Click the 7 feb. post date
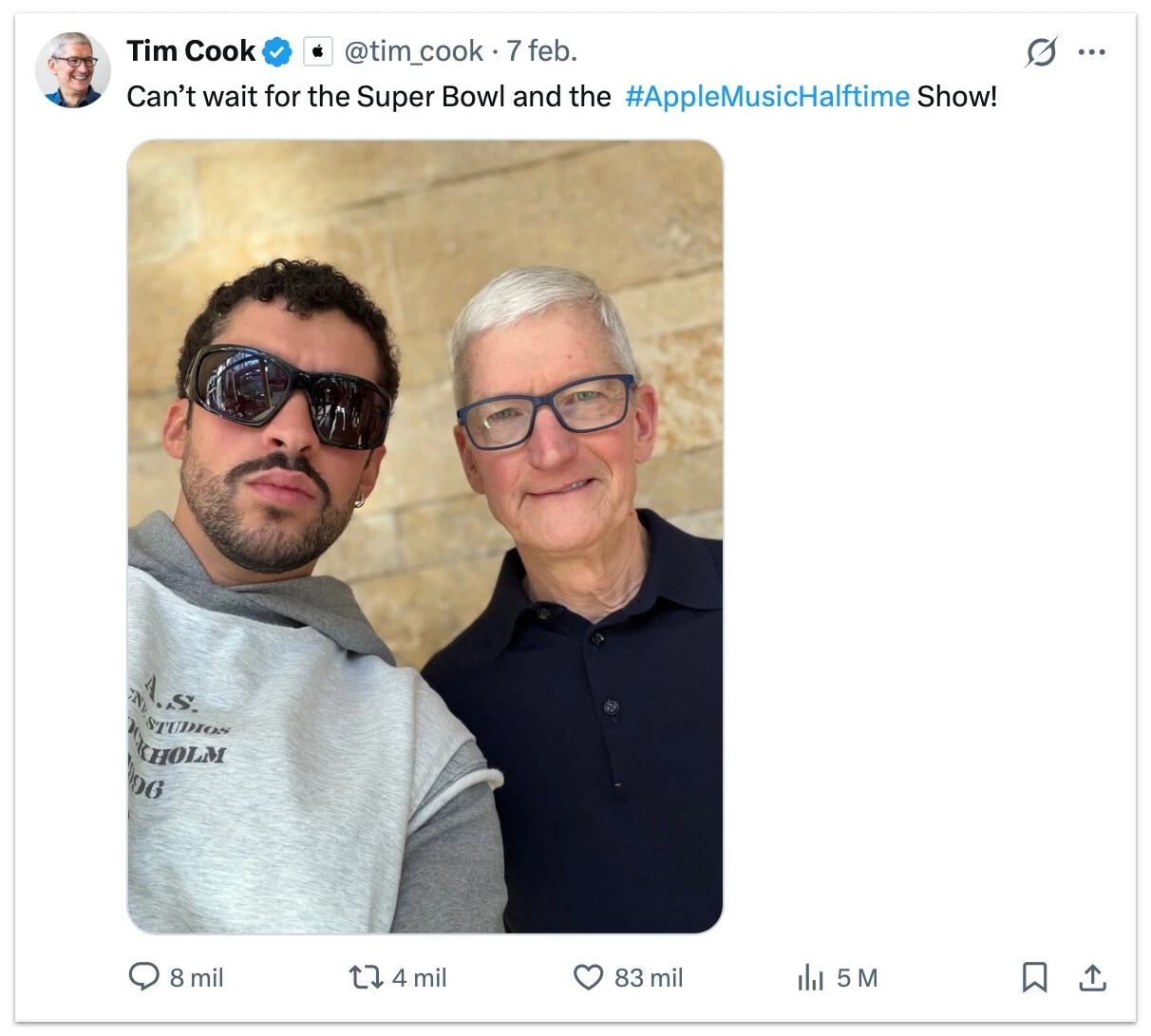This screenshot has height=1036, width=1151. [541, 51]
